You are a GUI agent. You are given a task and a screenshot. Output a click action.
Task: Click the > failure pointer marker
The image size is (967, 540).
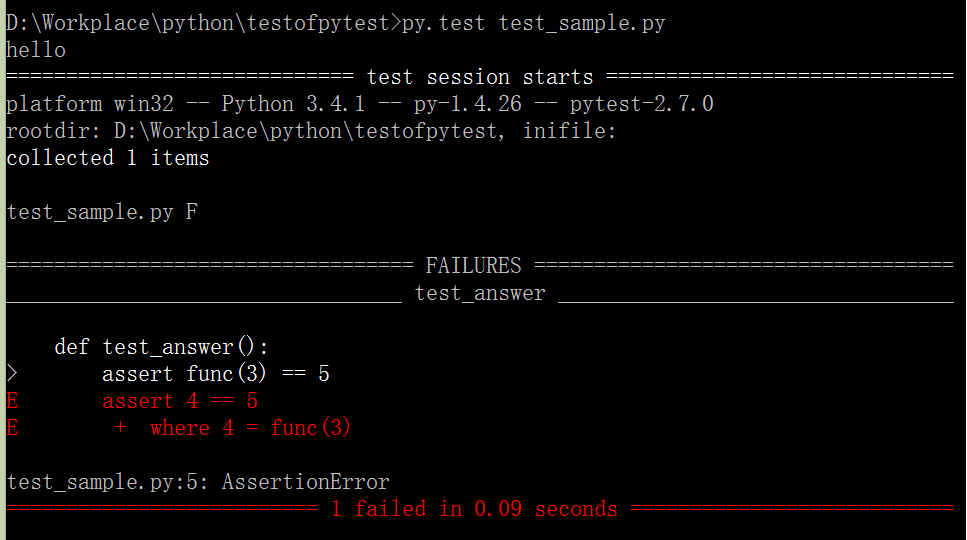pyautogui.click(x=12, y=373)
